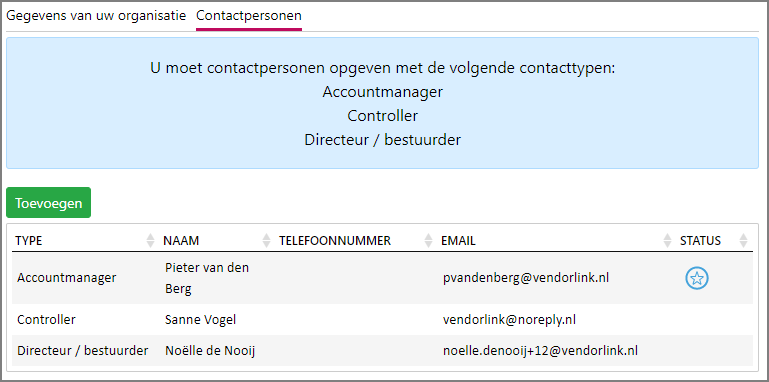Click the TELEFOONNUMMER column header

tap(335, 240)
